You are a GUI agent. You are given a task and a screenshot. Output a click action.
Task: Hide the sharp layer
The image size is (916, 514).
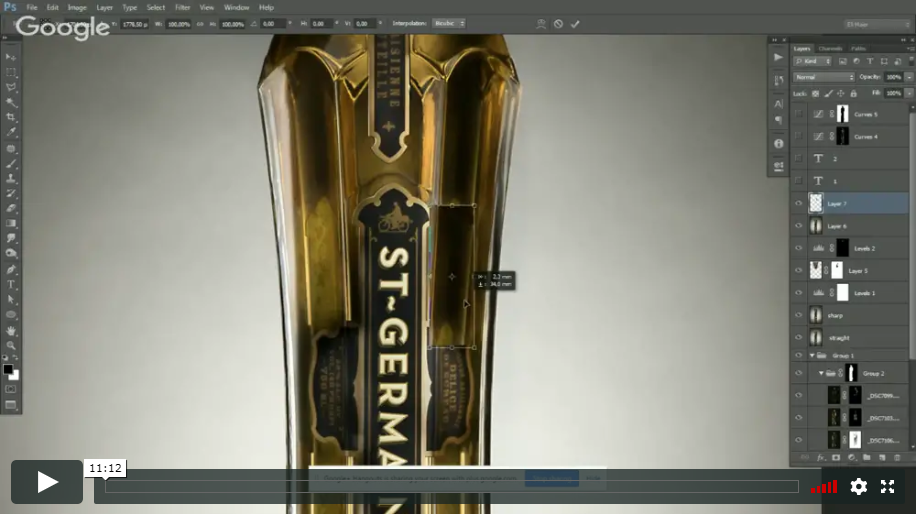[799, 315]
